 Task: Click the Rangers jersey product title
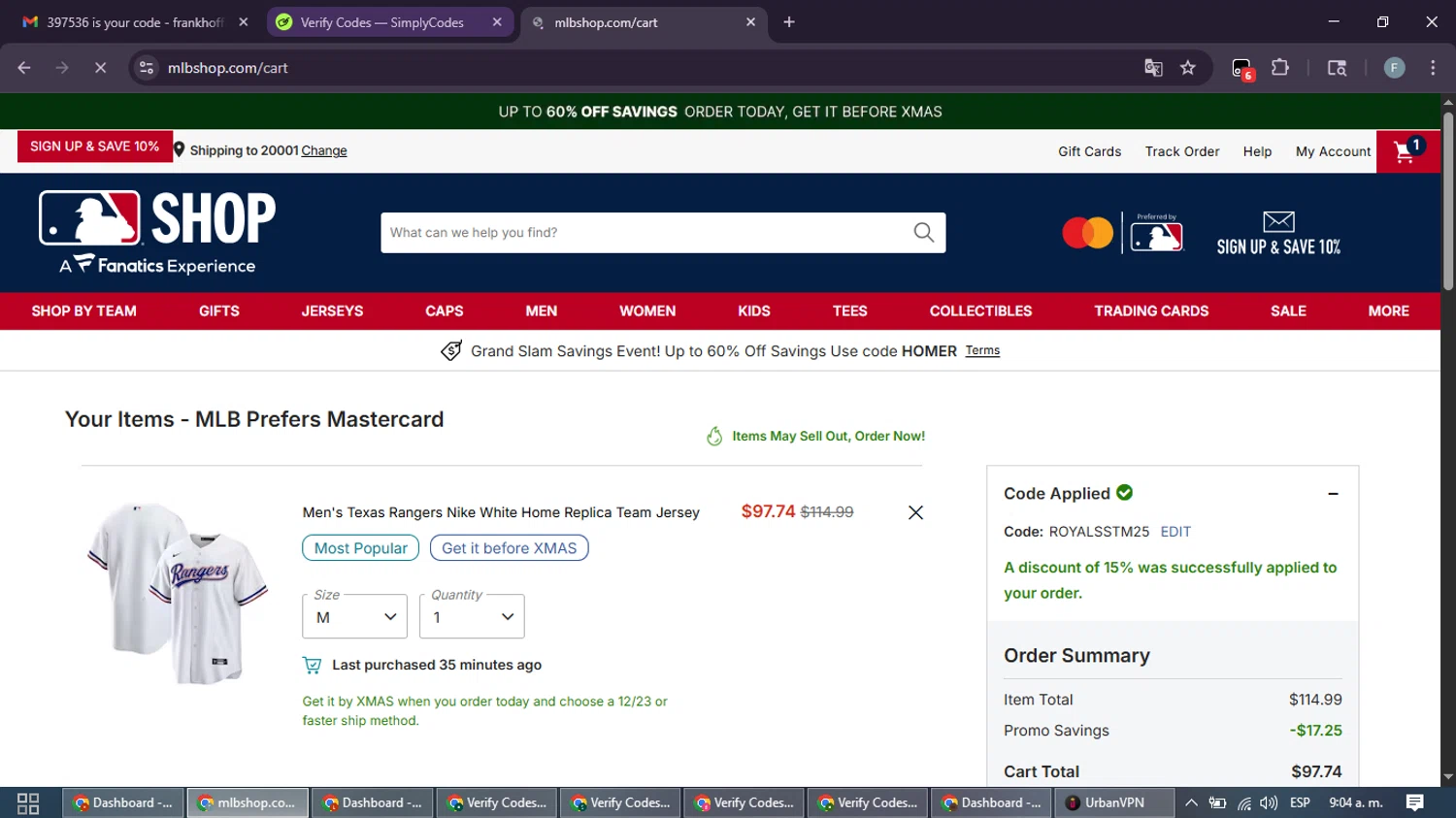[501, 512]
